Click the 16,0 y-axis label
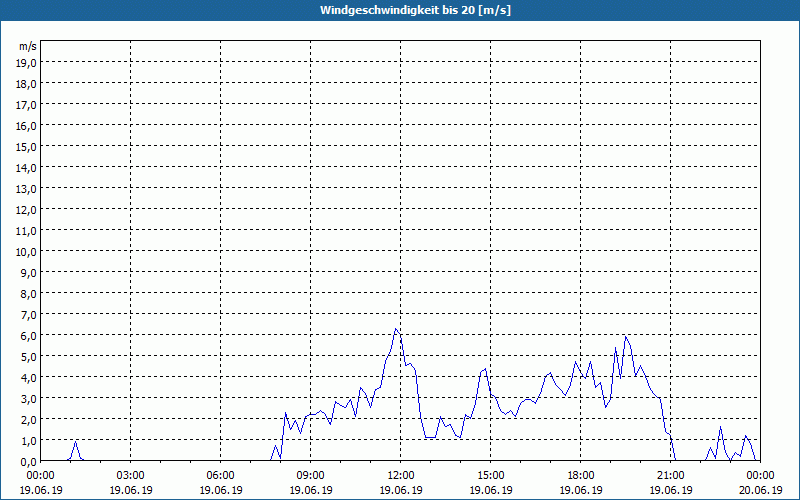Screen dimensions: 800x500 click(27, 126)
